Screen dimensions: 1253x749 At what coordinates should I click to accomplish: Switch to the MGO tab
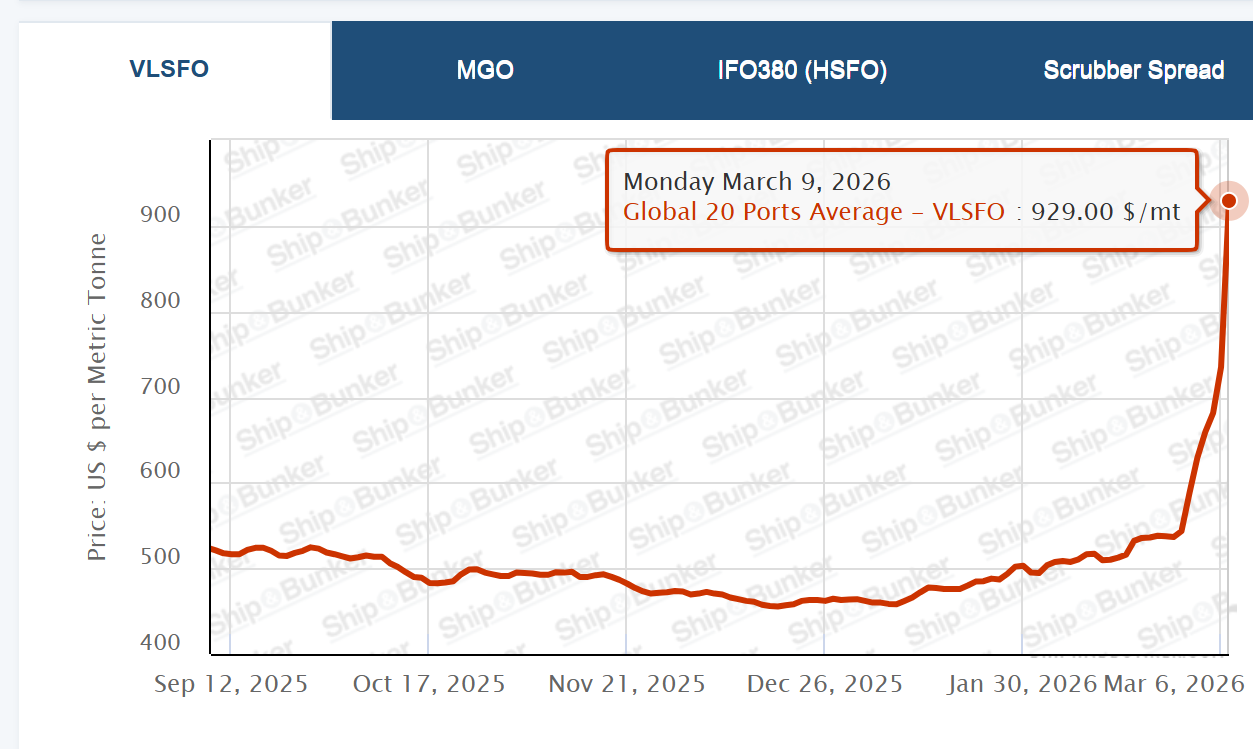pos(485,70)
